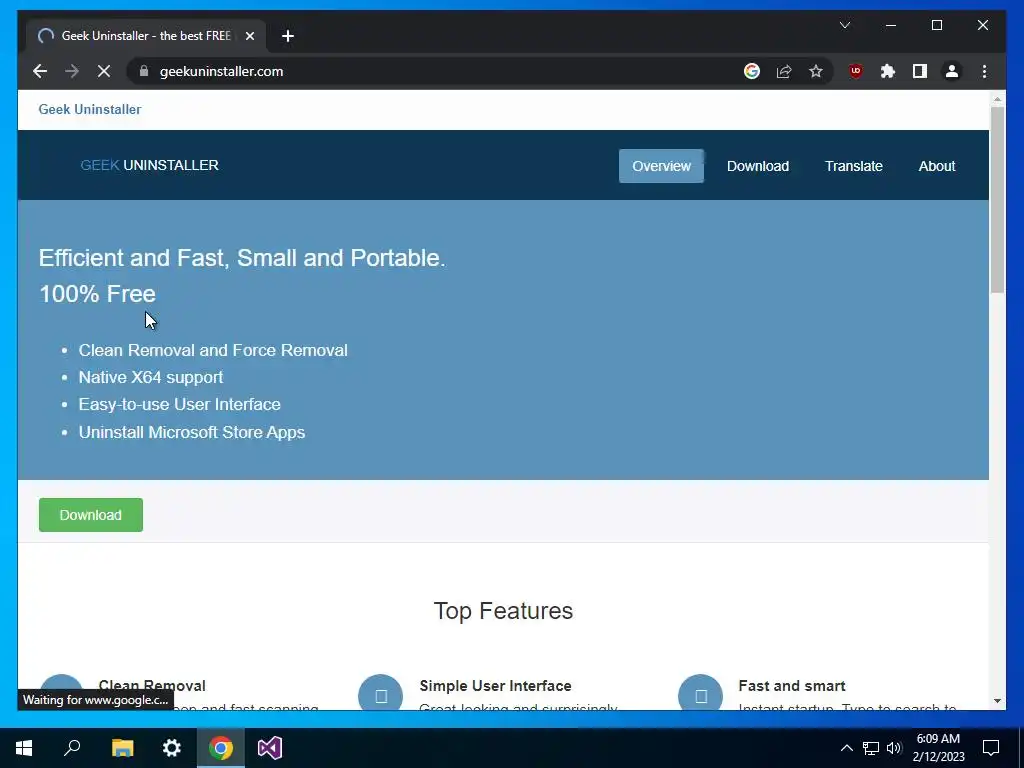
Task: Click the Chrome taskbar icon
Action: tap(221, 748)
